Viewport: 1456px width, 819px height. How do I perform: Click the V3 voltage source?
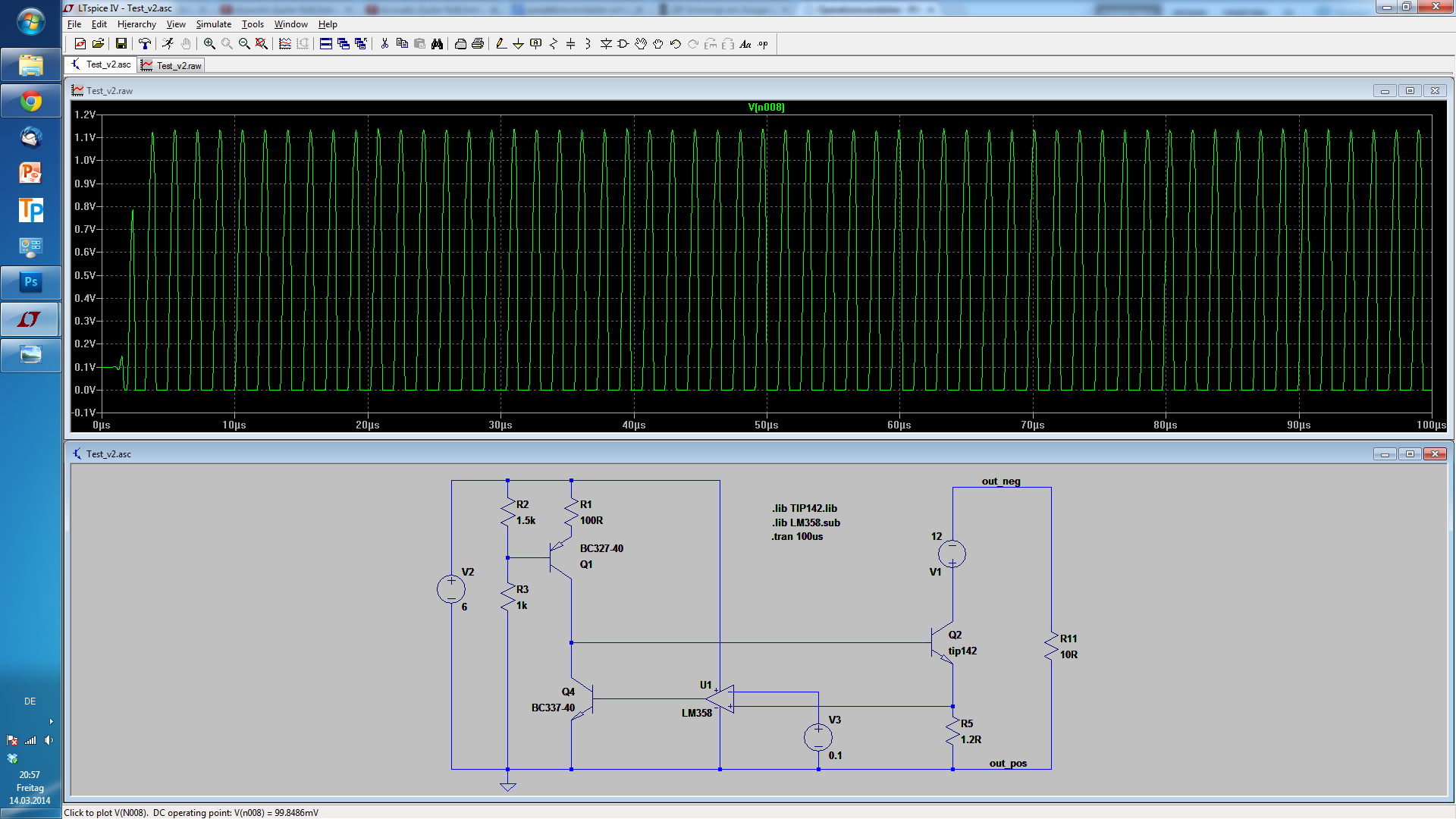point(818,737)
